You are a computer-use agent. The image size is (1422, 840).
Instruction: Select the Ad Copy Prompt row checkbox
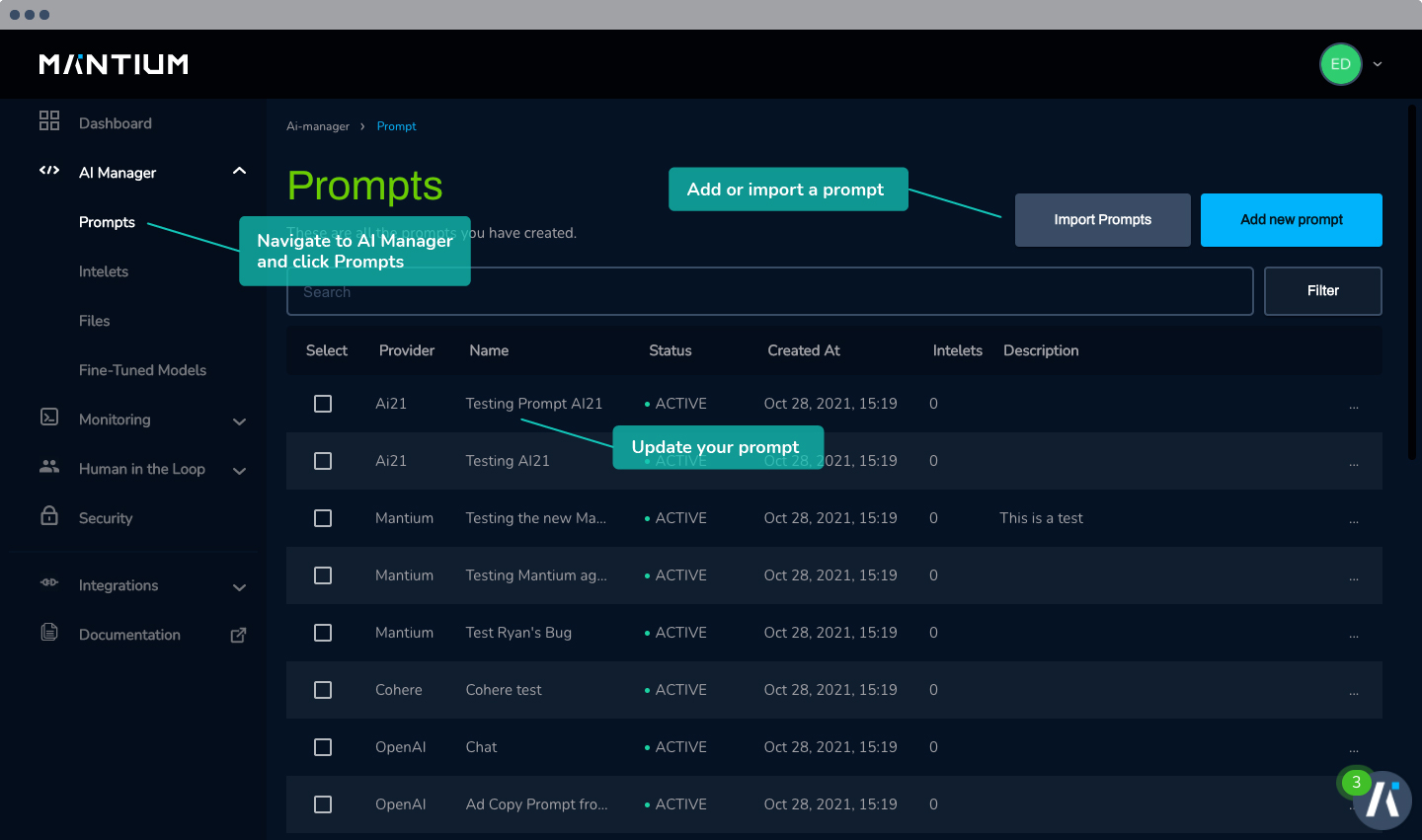pos(323,804)
